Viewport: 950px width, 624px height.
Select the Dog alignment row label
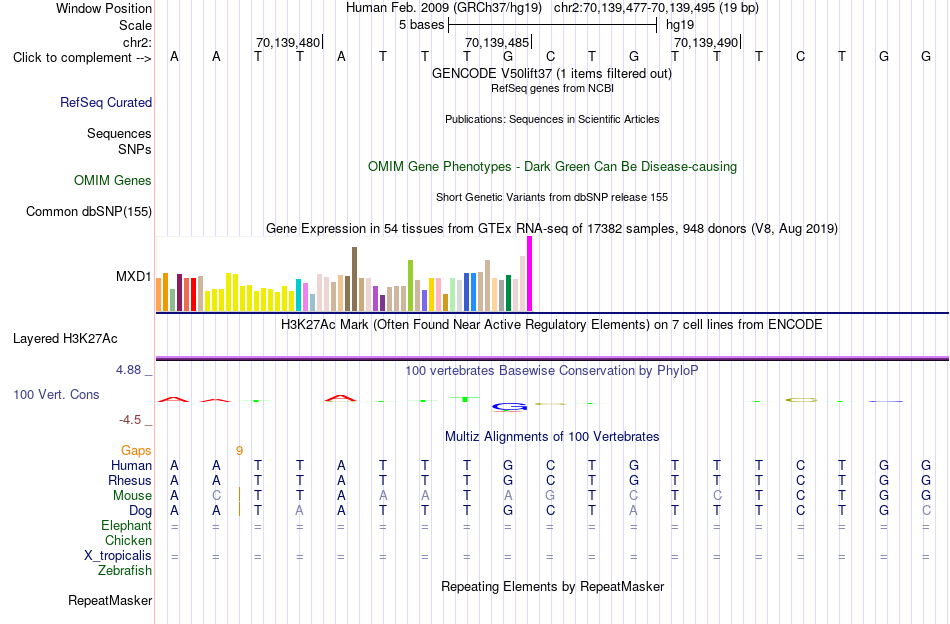tap(140, 511)
